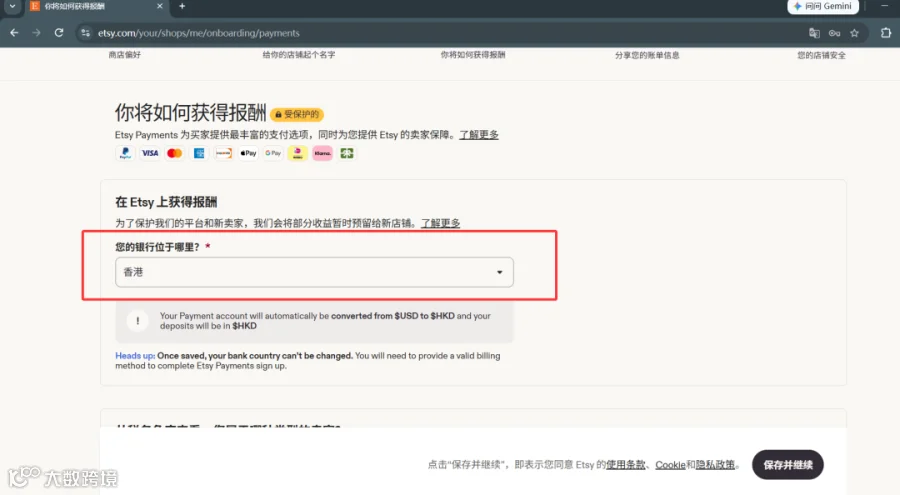
Task: Click the Visa payment icon
Action: point(150,153)
